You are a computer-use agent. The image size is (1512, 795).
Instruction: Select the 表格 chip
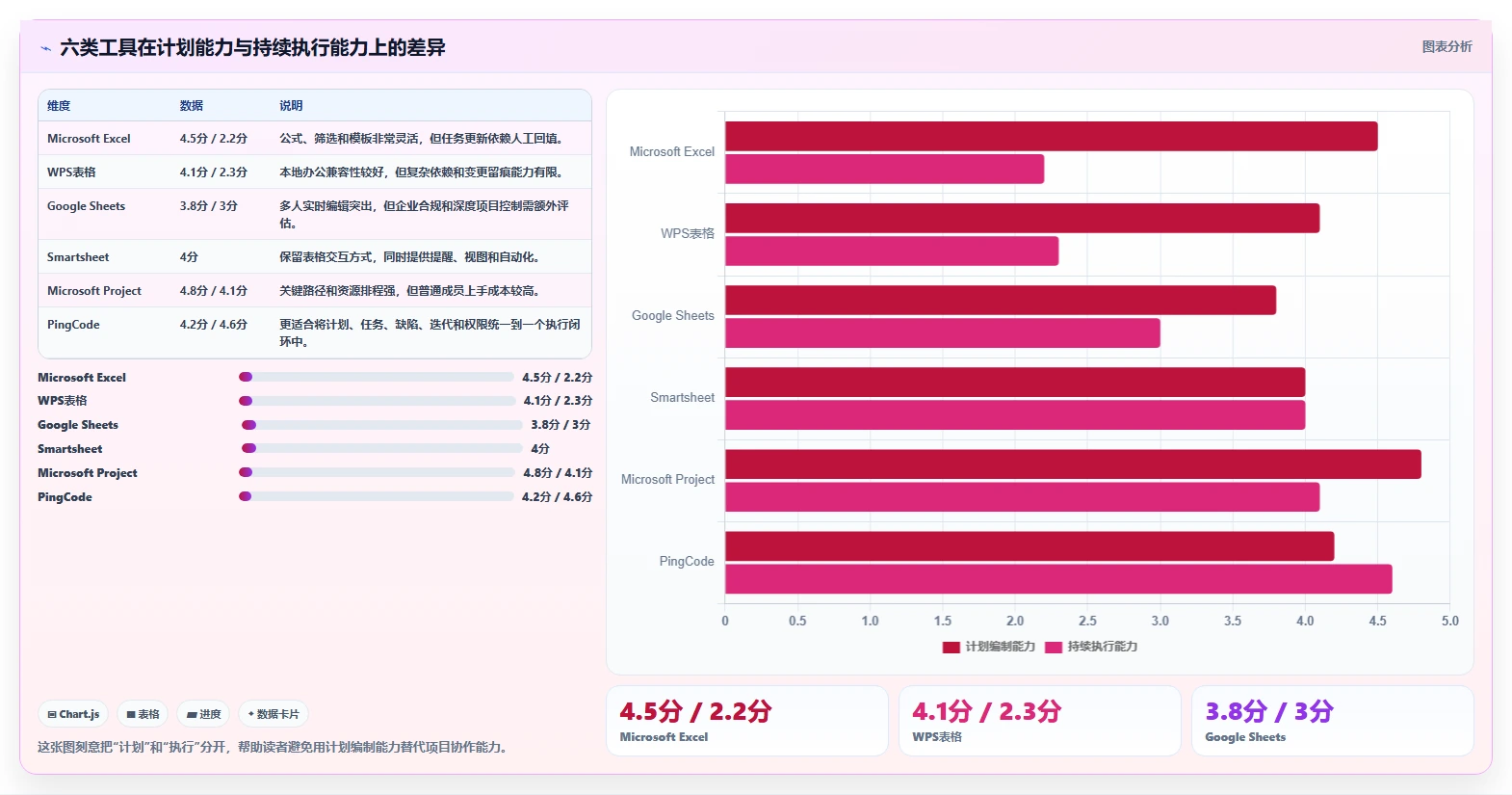143,714
